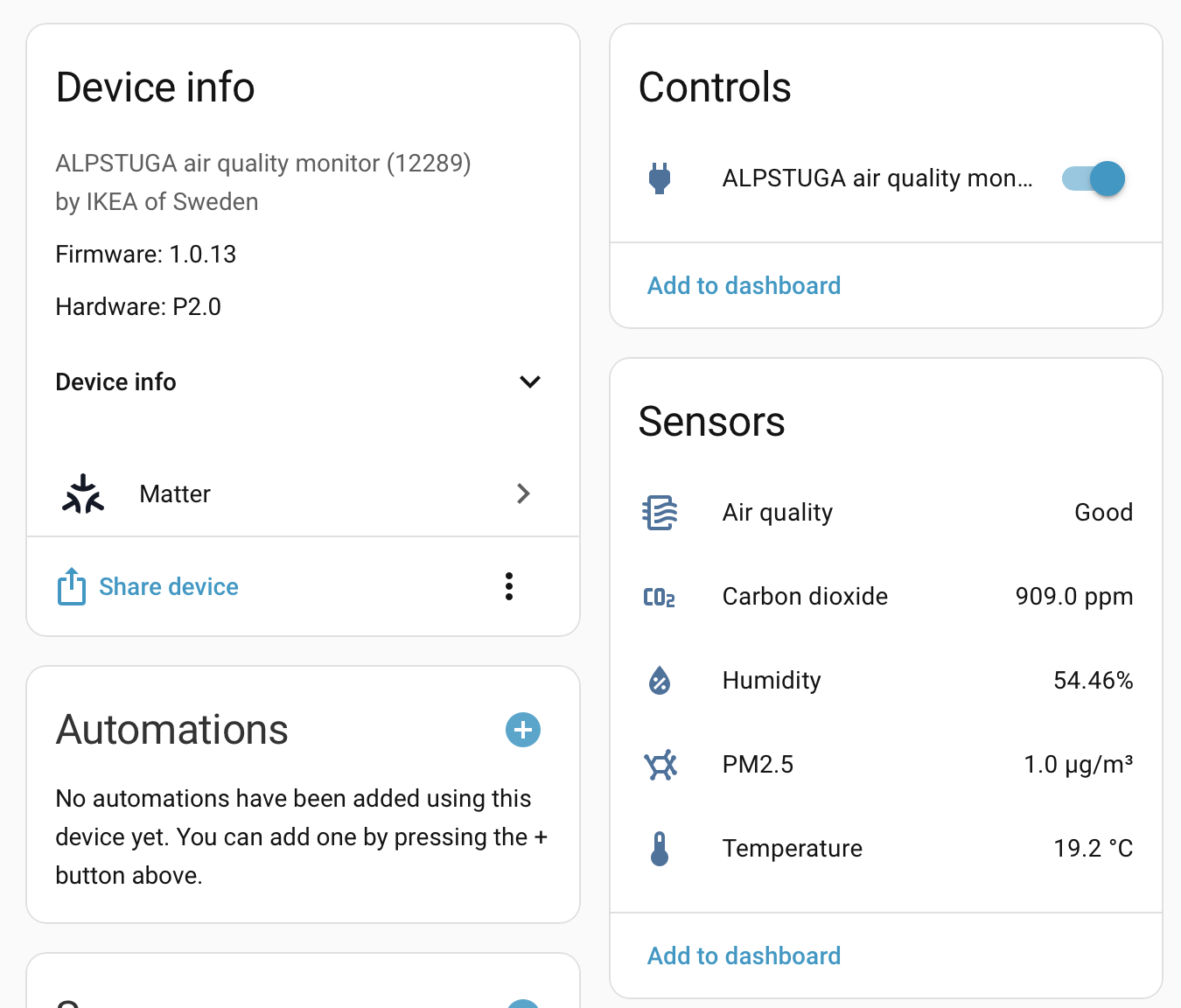Add Sensors card to dashboard
Screen dimensions: 1181x1008
click(x=744, y=955)
